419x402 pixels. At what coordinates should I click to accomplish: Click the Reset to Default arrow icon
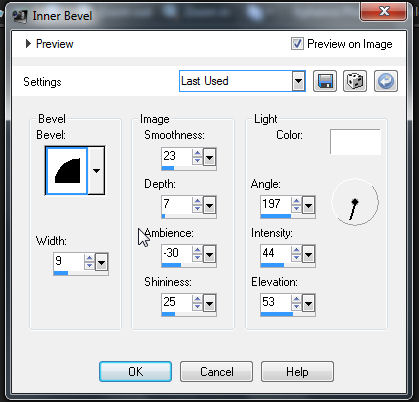(386, 81)
